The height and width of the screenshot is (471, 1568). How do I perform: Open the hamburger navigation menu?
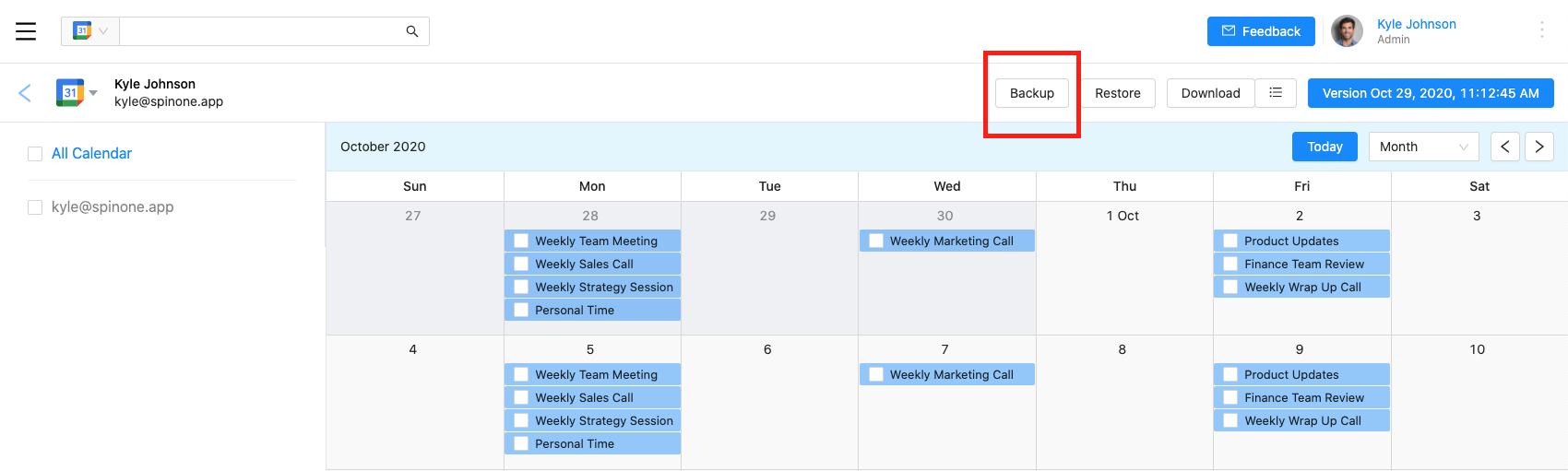coord(26,31)
